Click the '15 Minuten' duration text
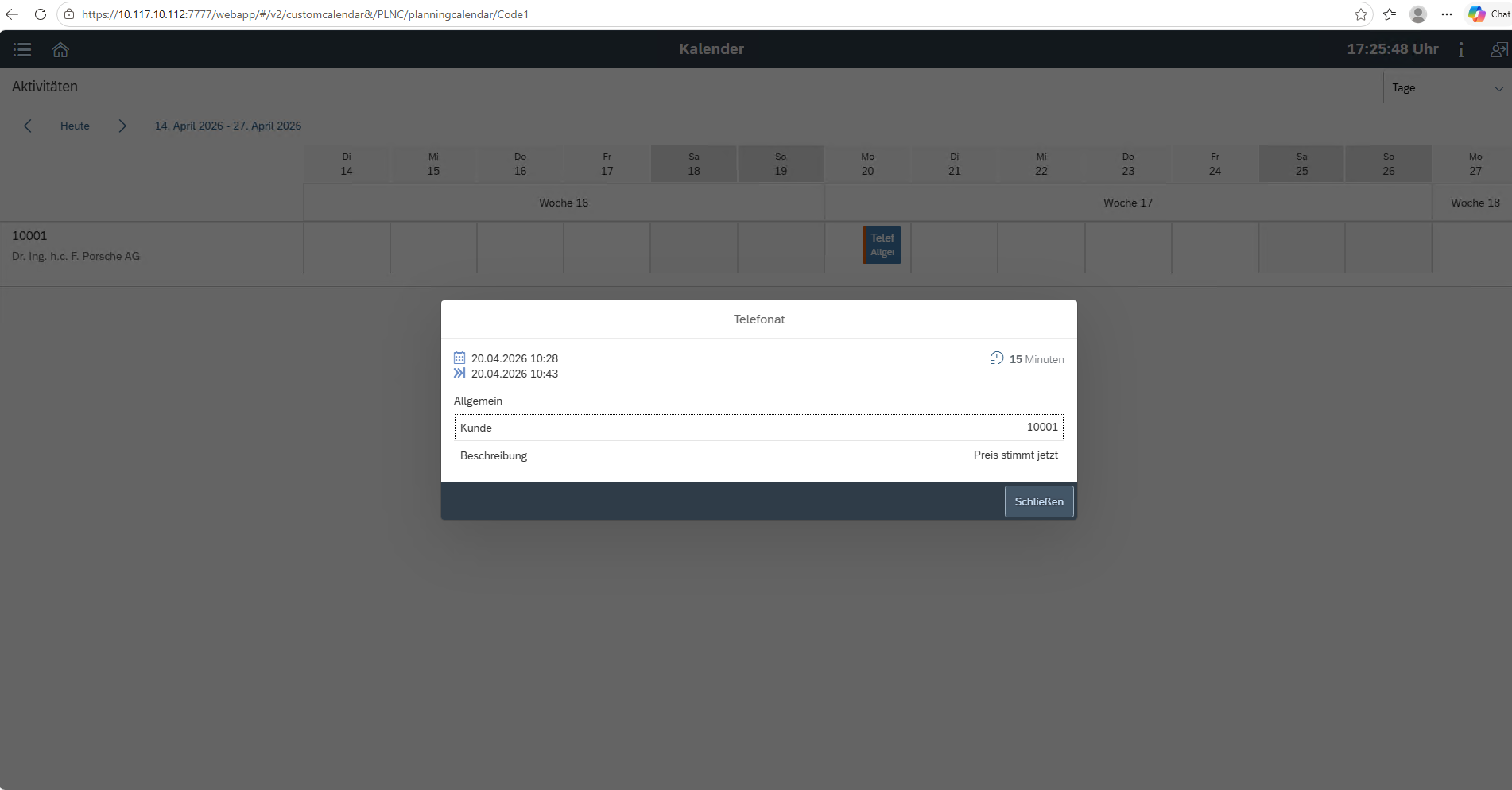The height and width of the screenshot is (790, 1512). click(1037, 359)
